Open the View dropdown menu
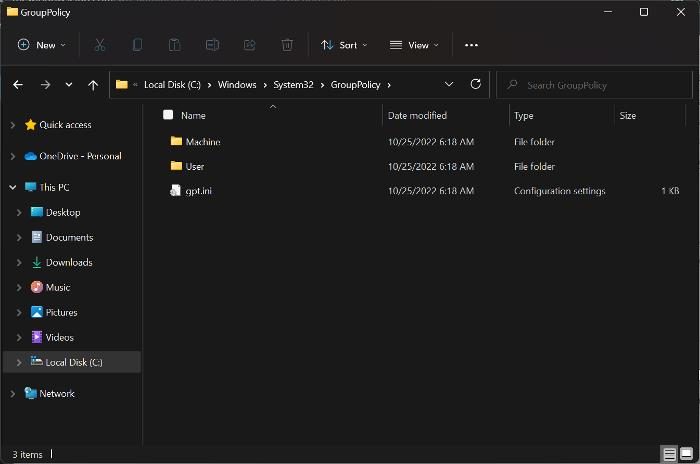The height and width of the screenshot is (464, 700). pyautogui.click(x=414, y=45)
